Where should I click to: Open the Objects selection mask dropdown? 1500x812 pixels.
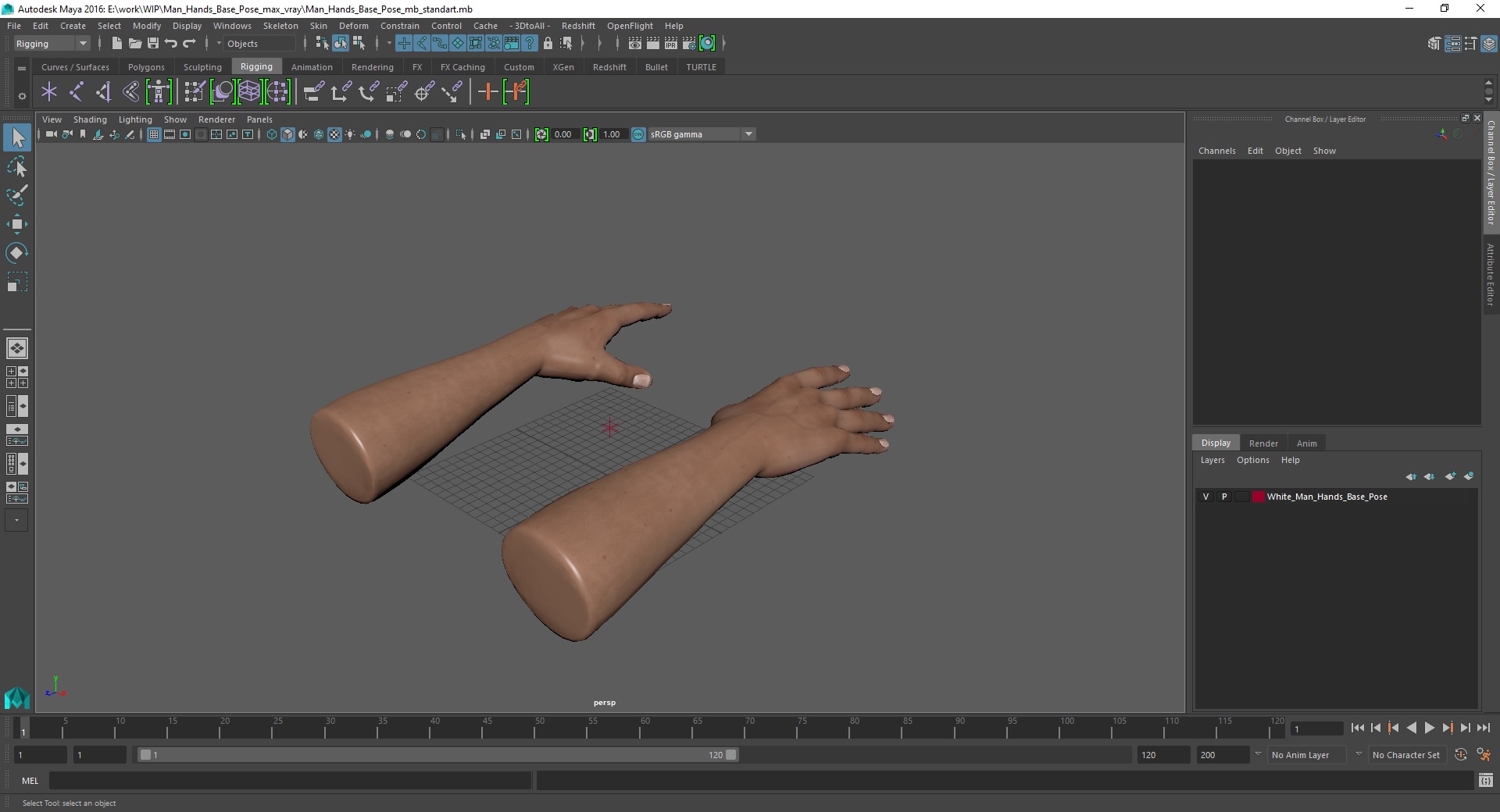[259, 44]
